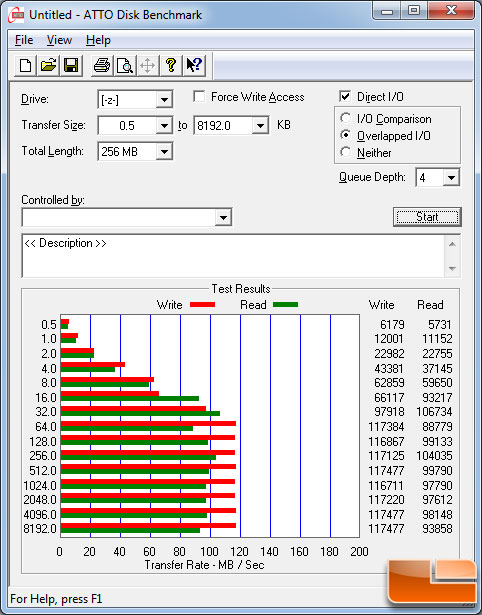Close the ATTO Disk Benchmark window
This screenshot has height=615, width=482.
(451, 11)
